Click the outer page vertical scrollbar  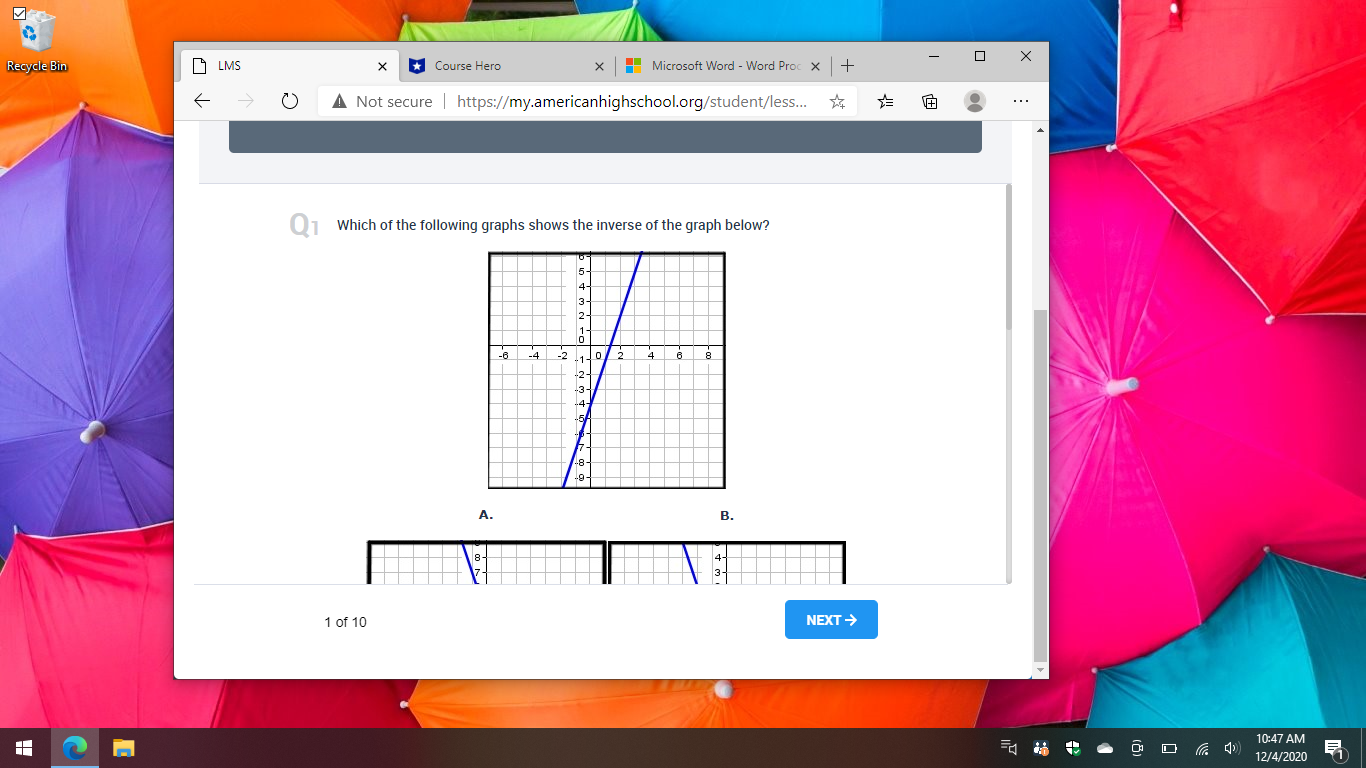pyautogui.click(x=1040, y=484)
